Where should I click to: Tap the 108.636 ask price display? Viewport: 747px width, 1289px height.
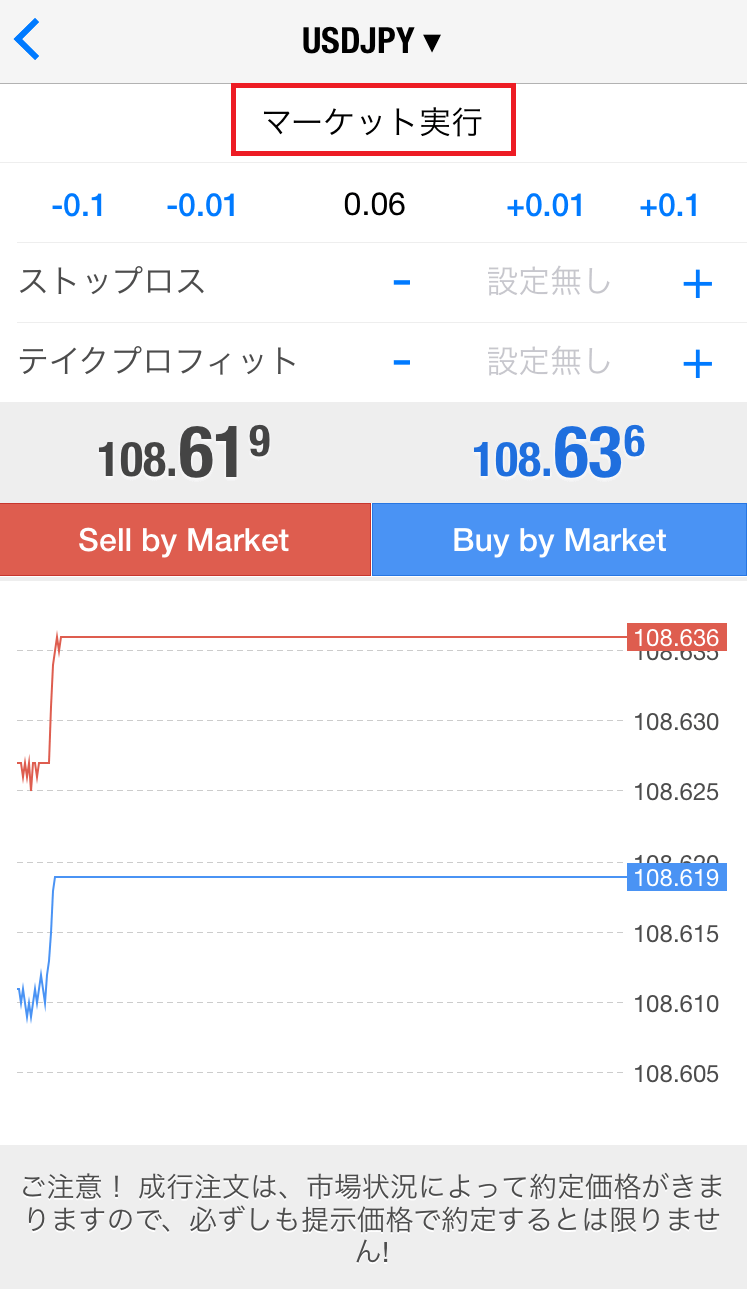558,452
